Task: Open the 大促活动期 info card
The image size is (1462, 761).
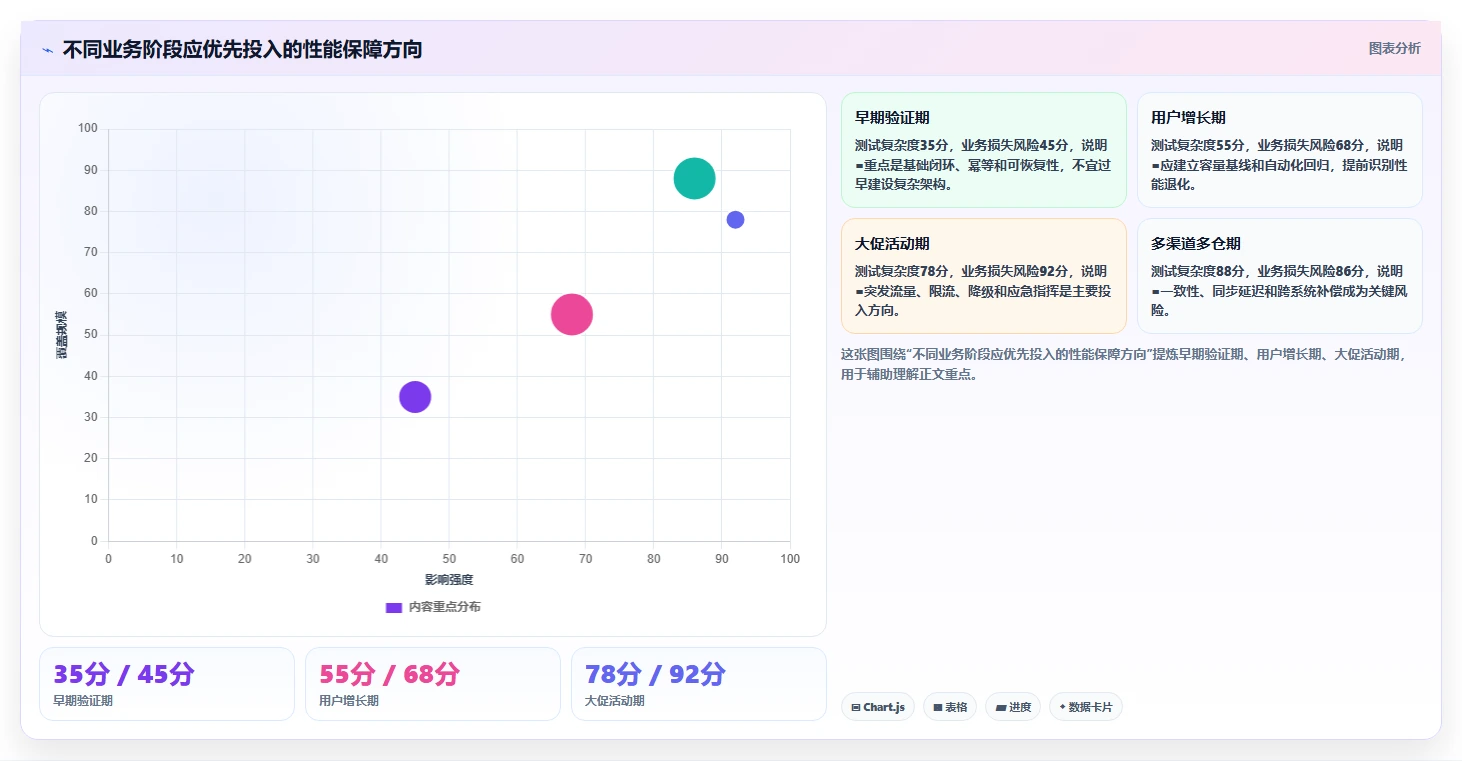Action: pyautogui.click(x=984, y=276)
